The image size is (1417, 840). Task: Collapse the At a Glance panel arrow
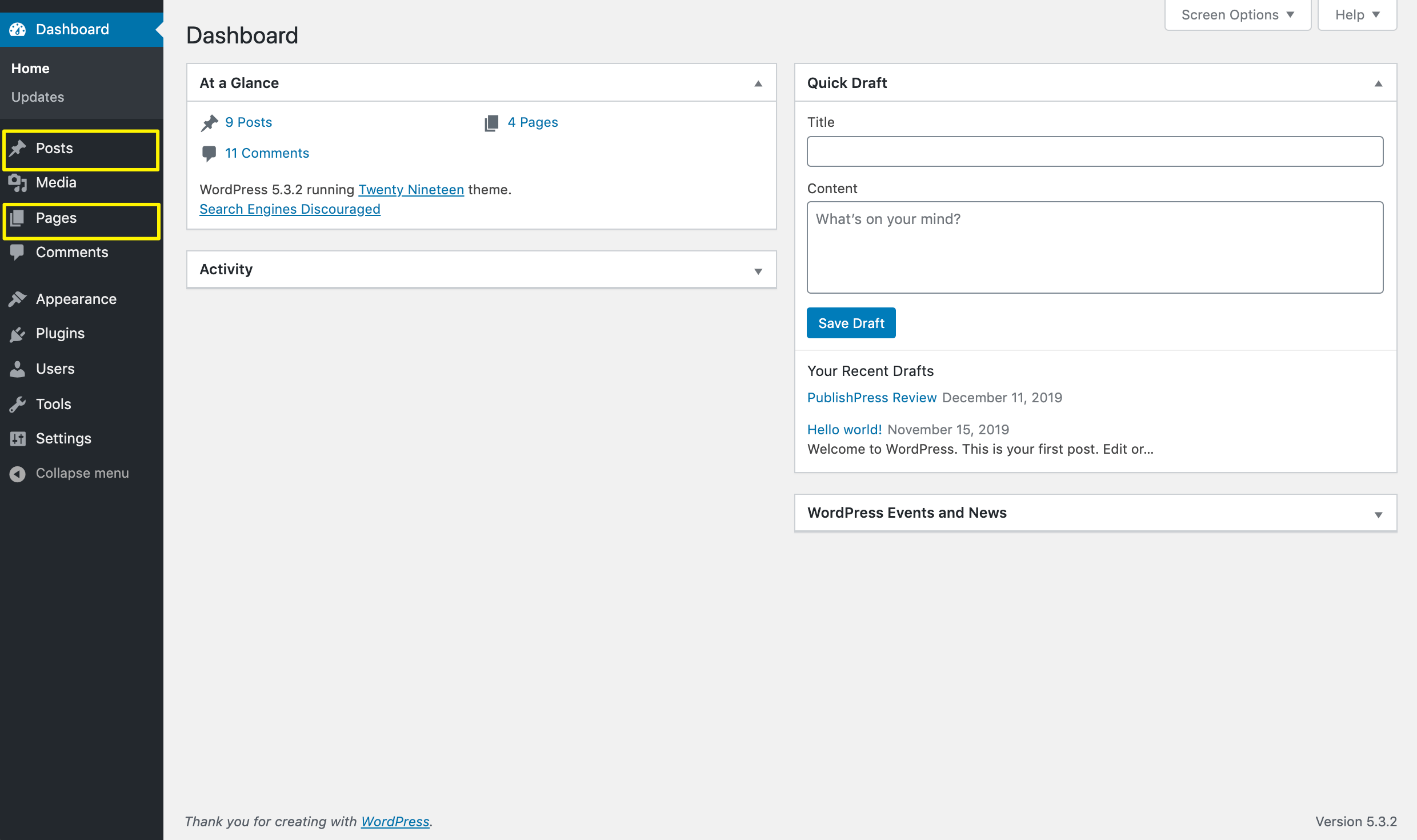click(x=758, y=83)
